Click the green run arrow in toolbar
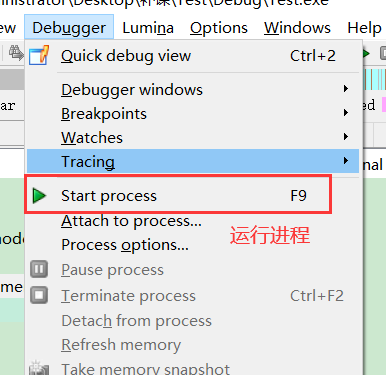 366,53
